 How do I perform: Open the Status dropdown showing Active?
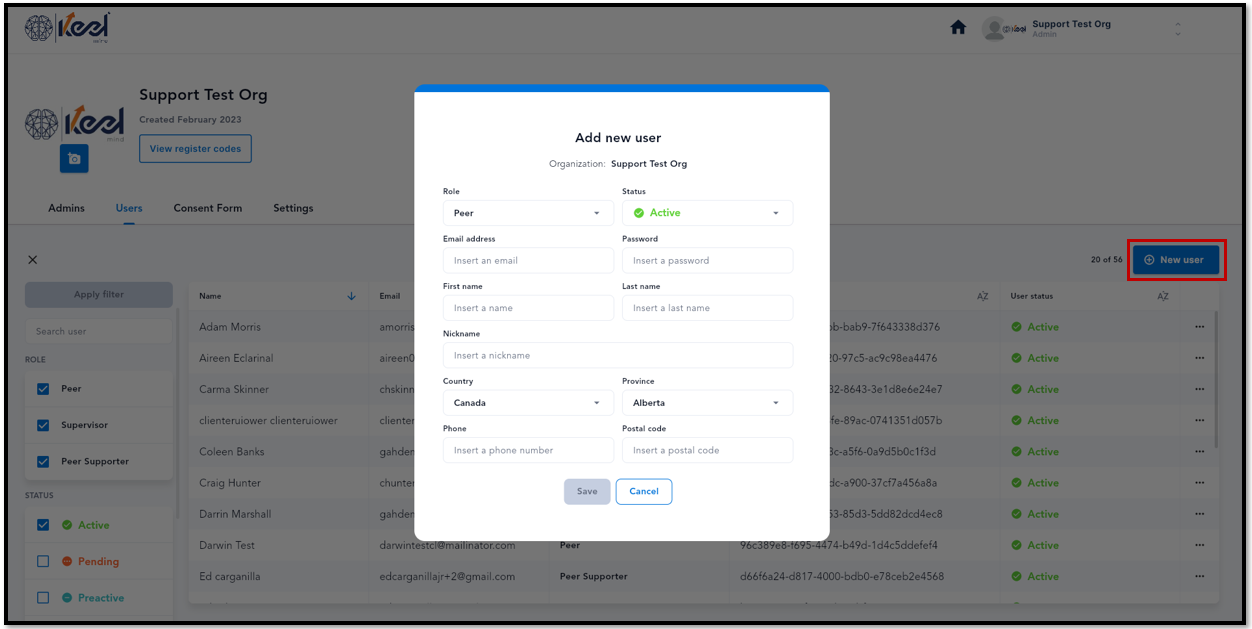[x=707, y=213]
